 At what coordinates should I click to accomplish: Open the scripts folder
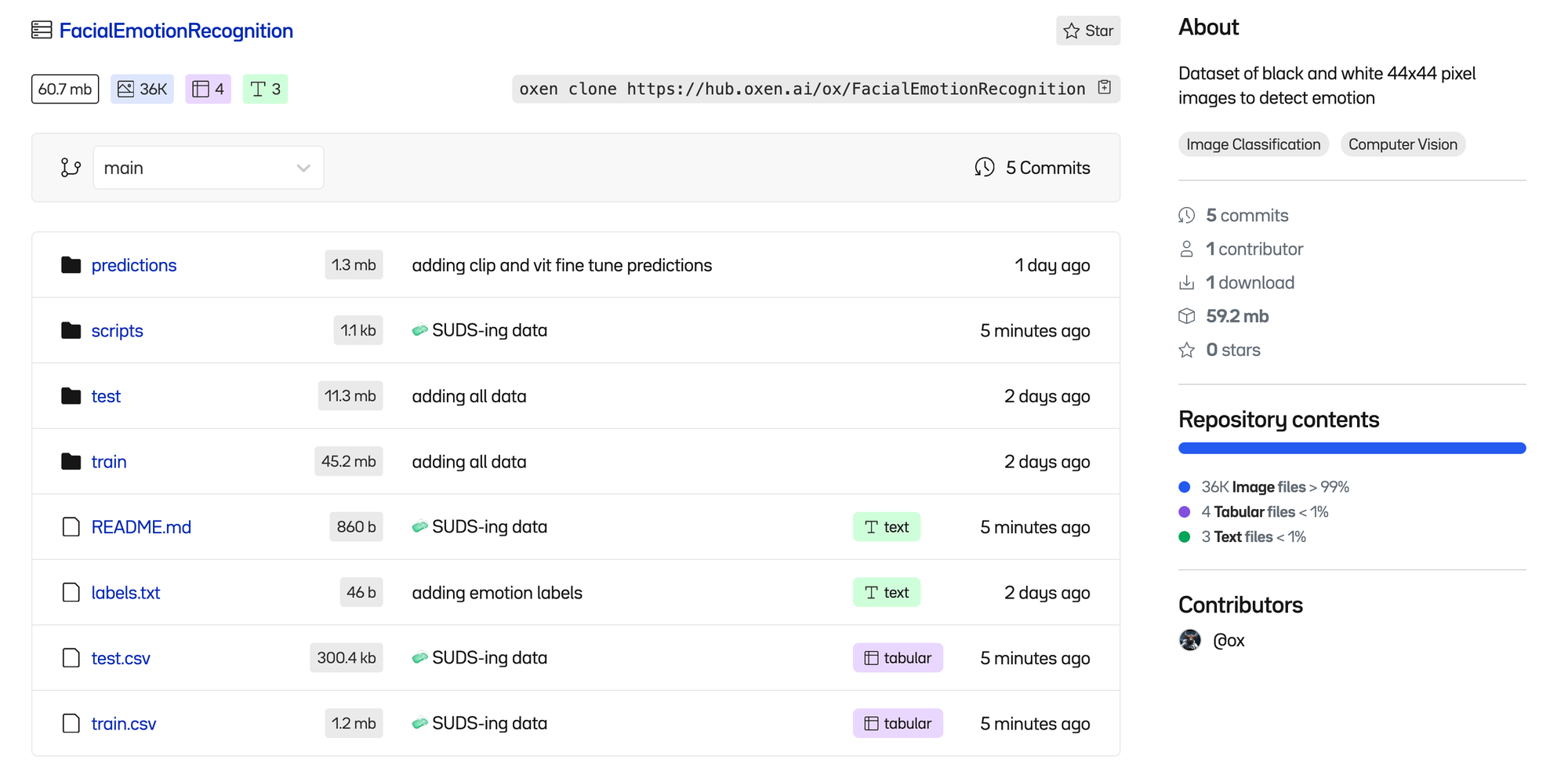pyautogui.click(x=117, y=331)
